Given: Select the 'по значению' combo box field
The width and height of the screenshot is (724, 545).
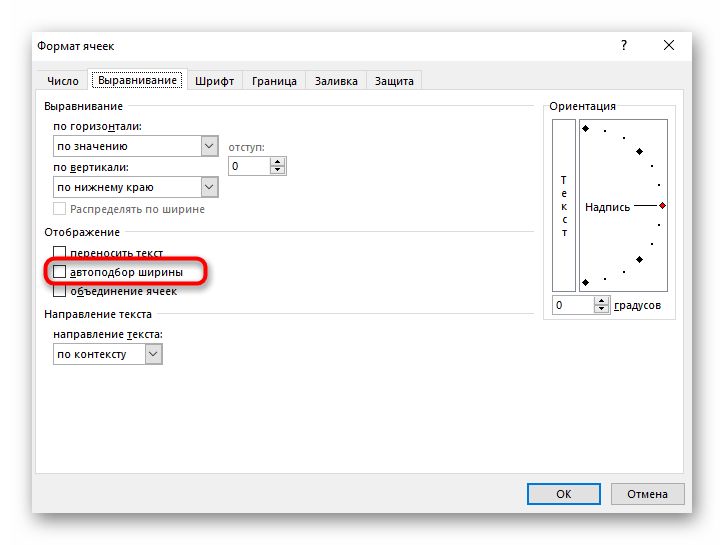Looking at the screenshot, I should click(x=136, y=146).
